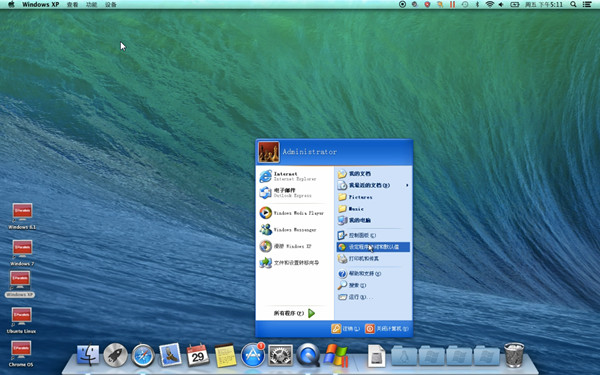This screenshot has width=600, height=375.
Task: Click the Log Off button
Action: 346,328
